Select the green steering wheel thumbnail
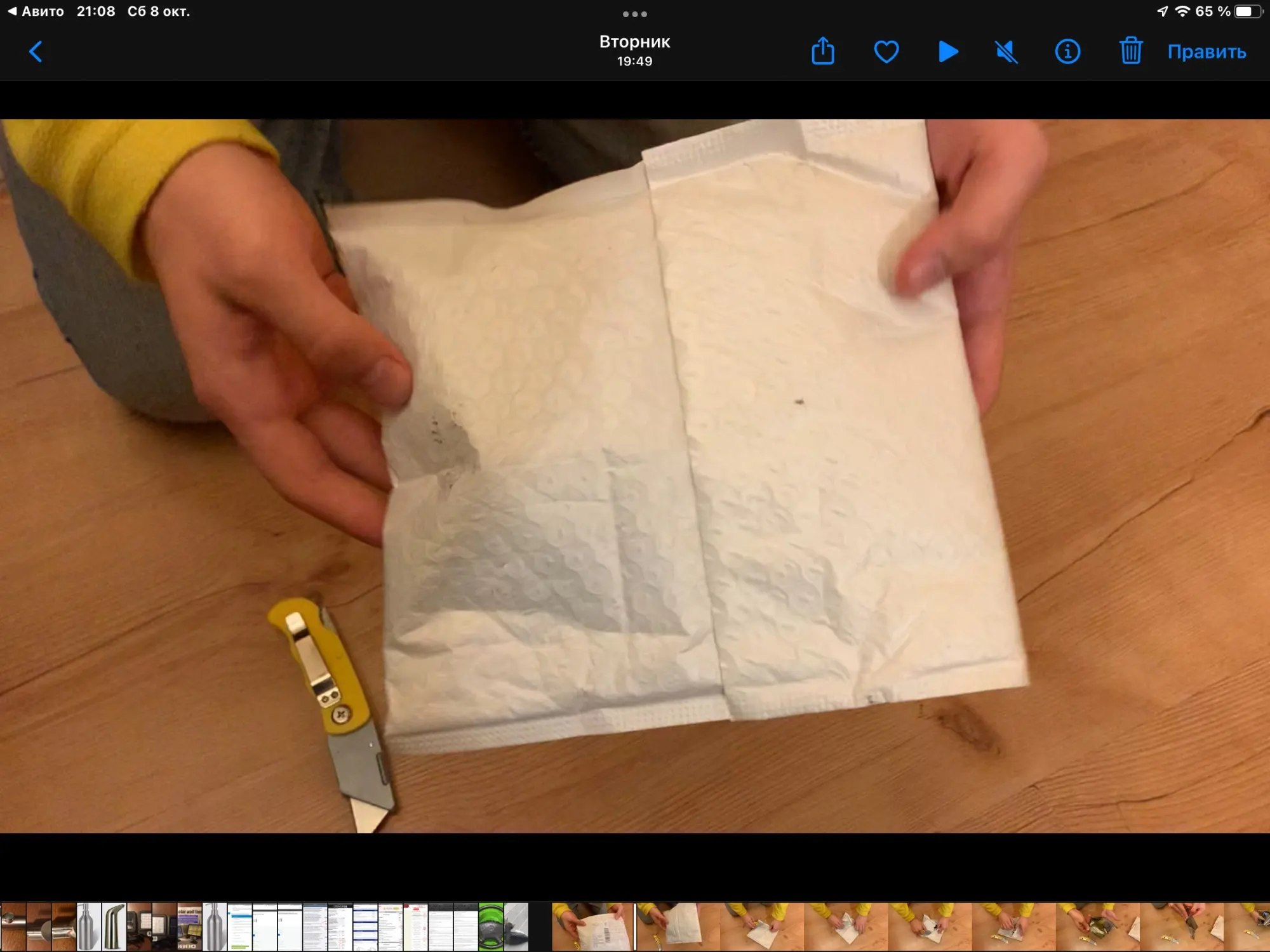Image resolution: width=1270 pixels, height=952 pixels. click(x=491, y=927)
